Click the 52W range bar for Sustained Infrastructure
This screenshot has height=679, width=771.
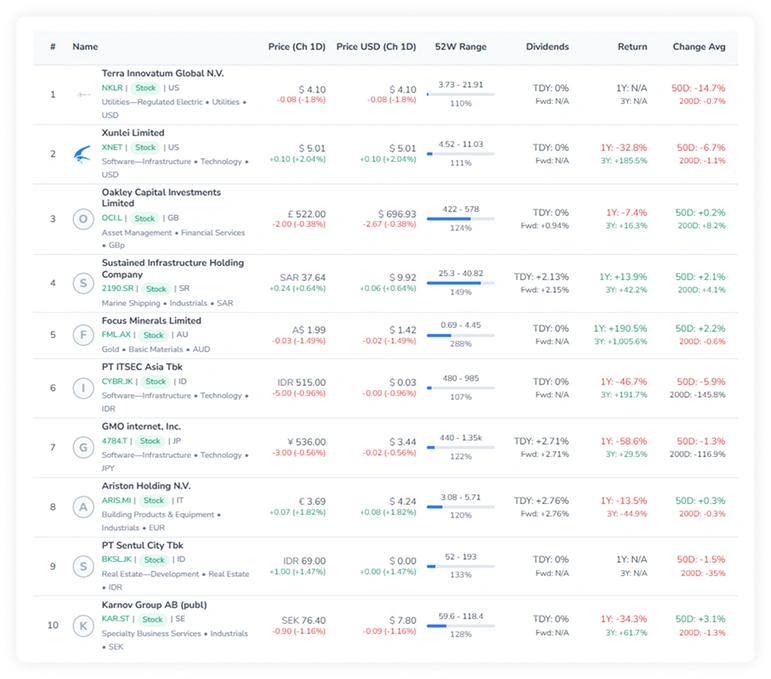pyautogui.click(x=461, y=283)
